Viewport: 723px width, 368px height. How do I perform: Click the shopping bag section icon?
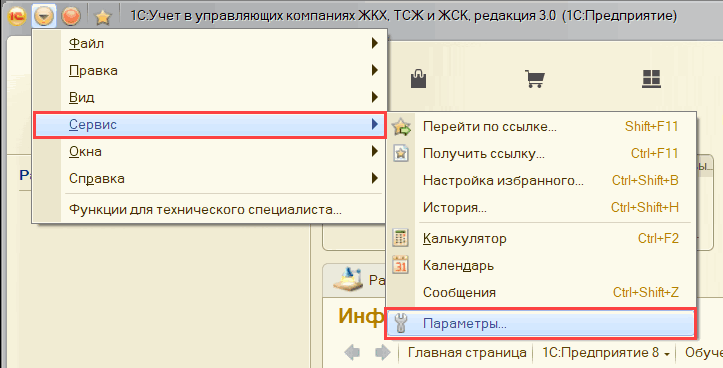pos(418,78)
